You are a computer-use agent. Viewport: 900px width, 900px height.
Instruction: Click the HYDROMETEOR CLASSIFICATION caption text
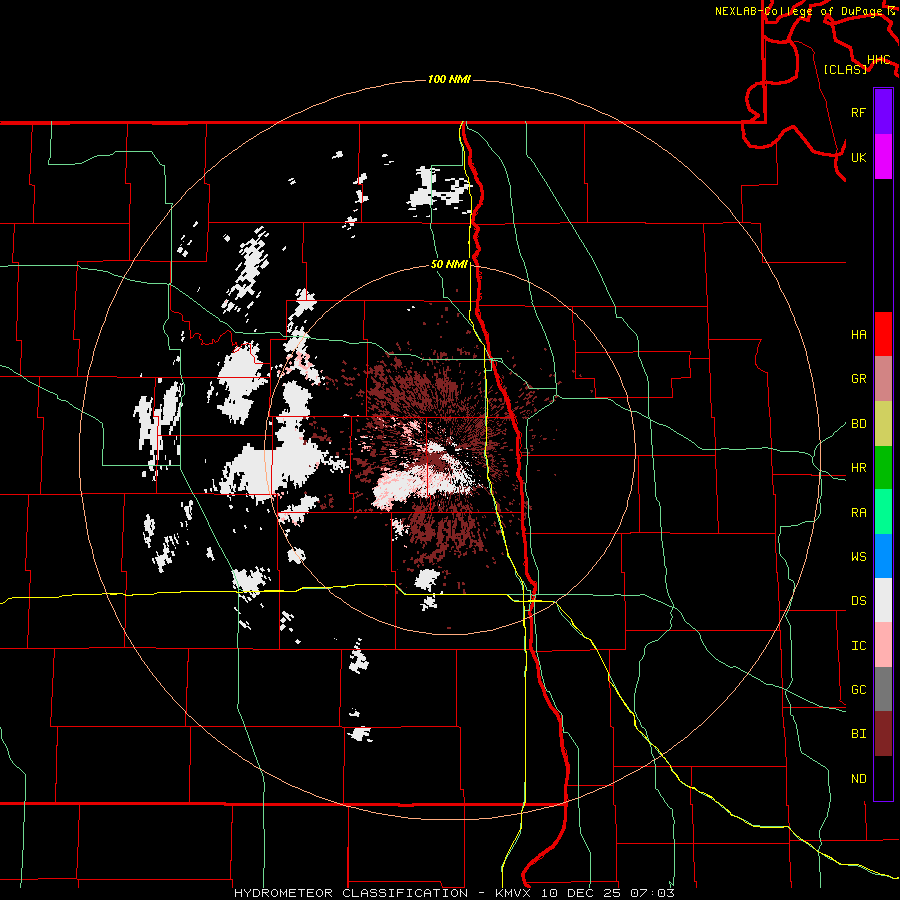[351, 893]
